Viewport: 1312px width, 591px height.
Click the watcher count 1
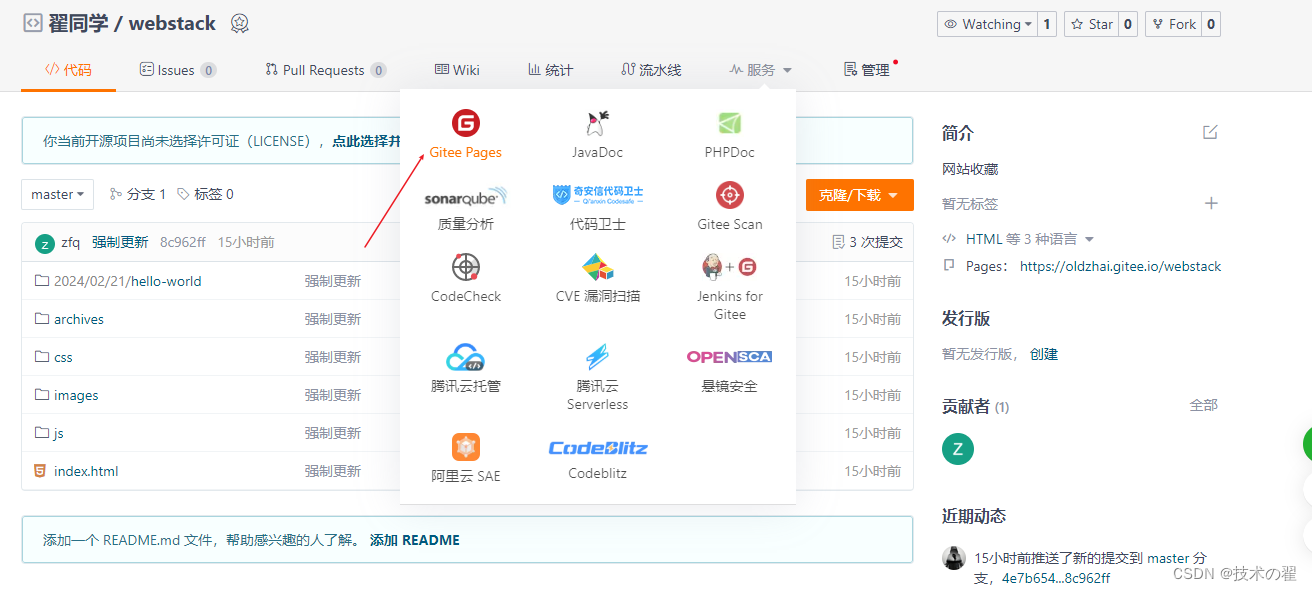(x=1047, y=24)
